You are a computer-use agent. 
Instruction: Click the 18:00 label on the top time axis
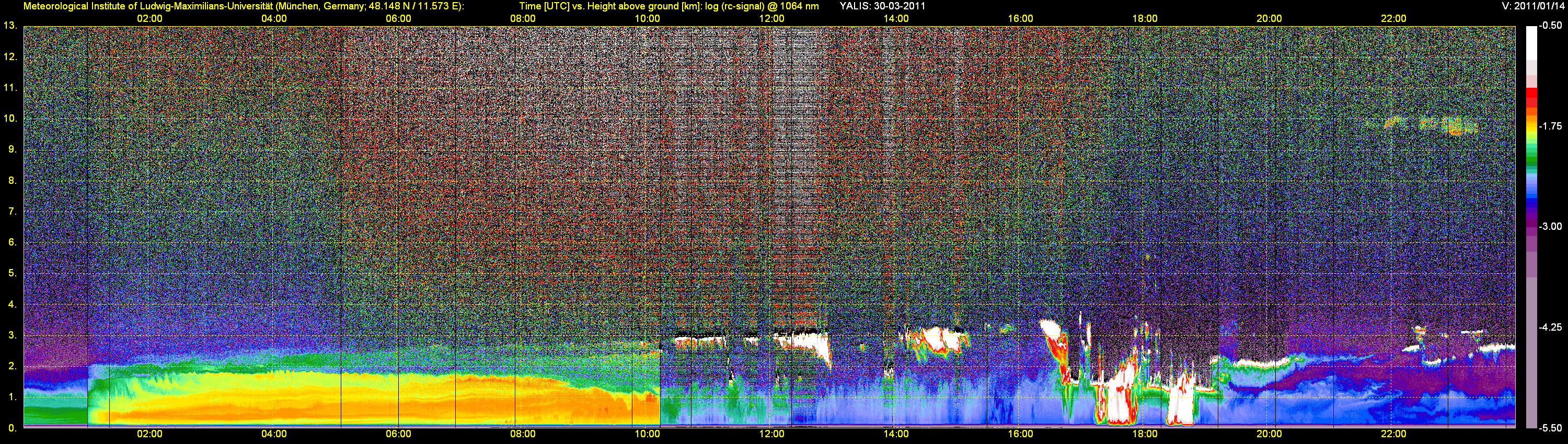1145,19
